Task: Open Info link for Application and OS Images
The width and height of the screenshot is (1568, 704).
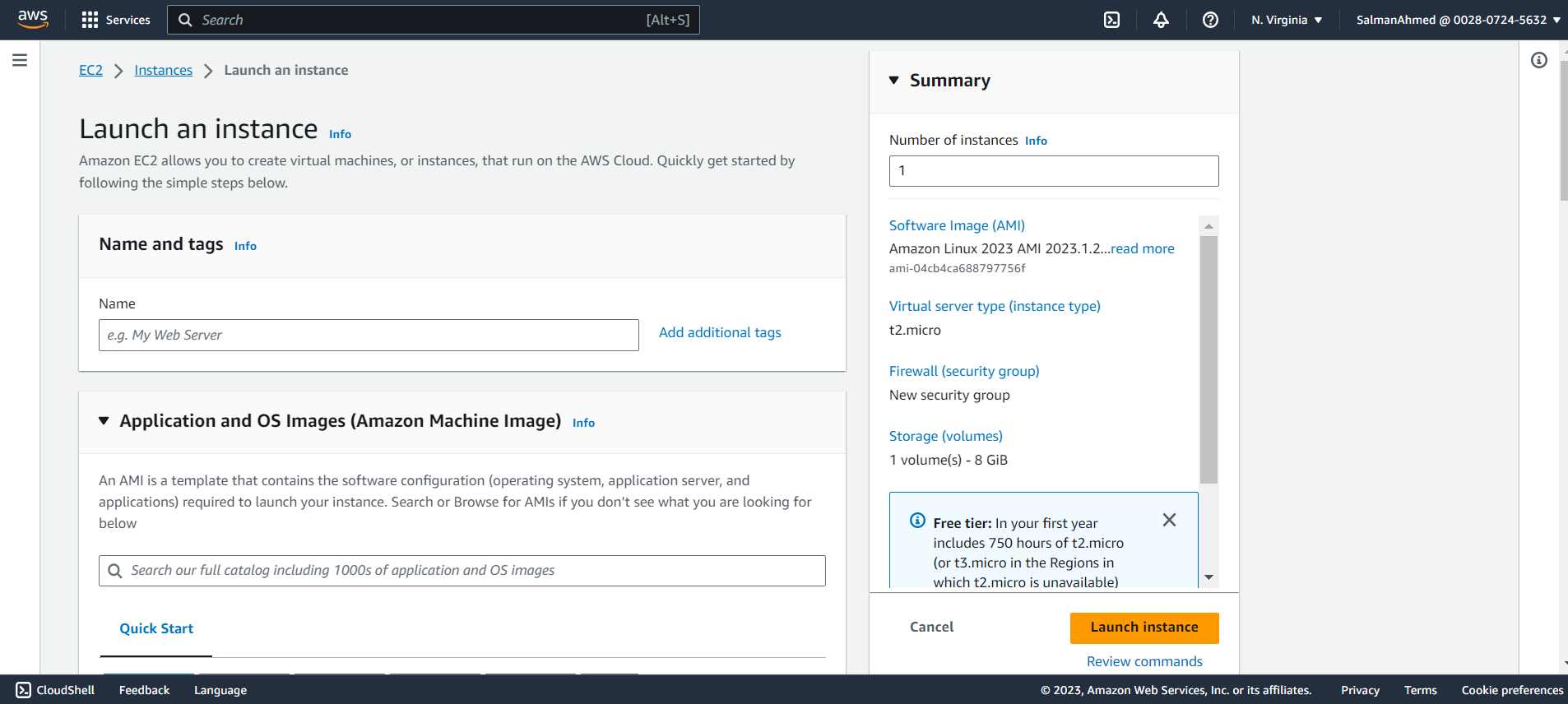Action: click(x=583, y=423)
